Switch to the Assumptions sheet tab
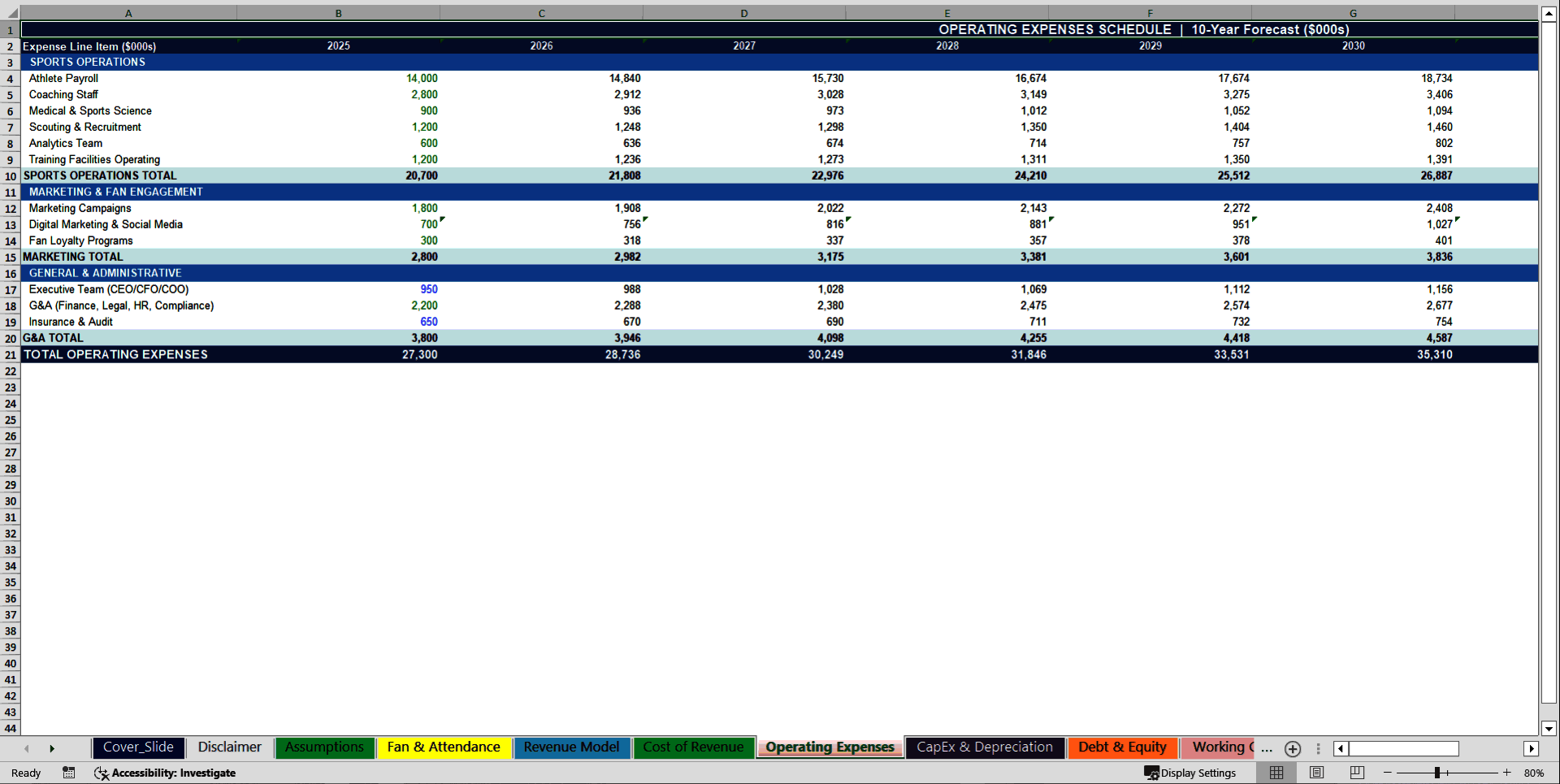The image size is (1560, 784). (324, 747)
